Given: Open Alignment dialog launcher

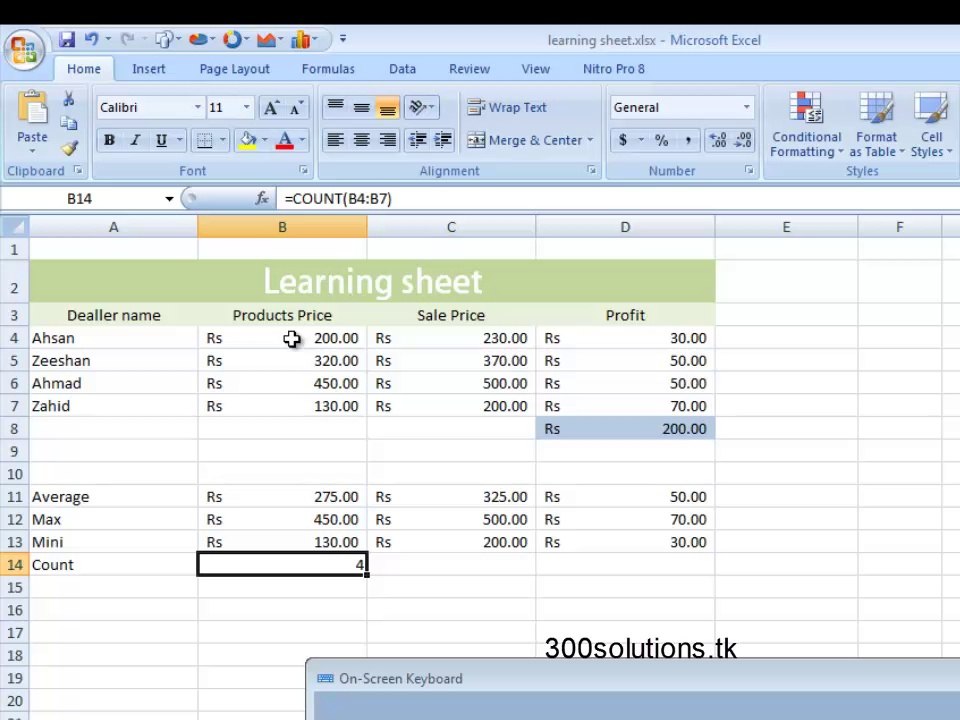Looking at the screenshot, I should 591,170.
